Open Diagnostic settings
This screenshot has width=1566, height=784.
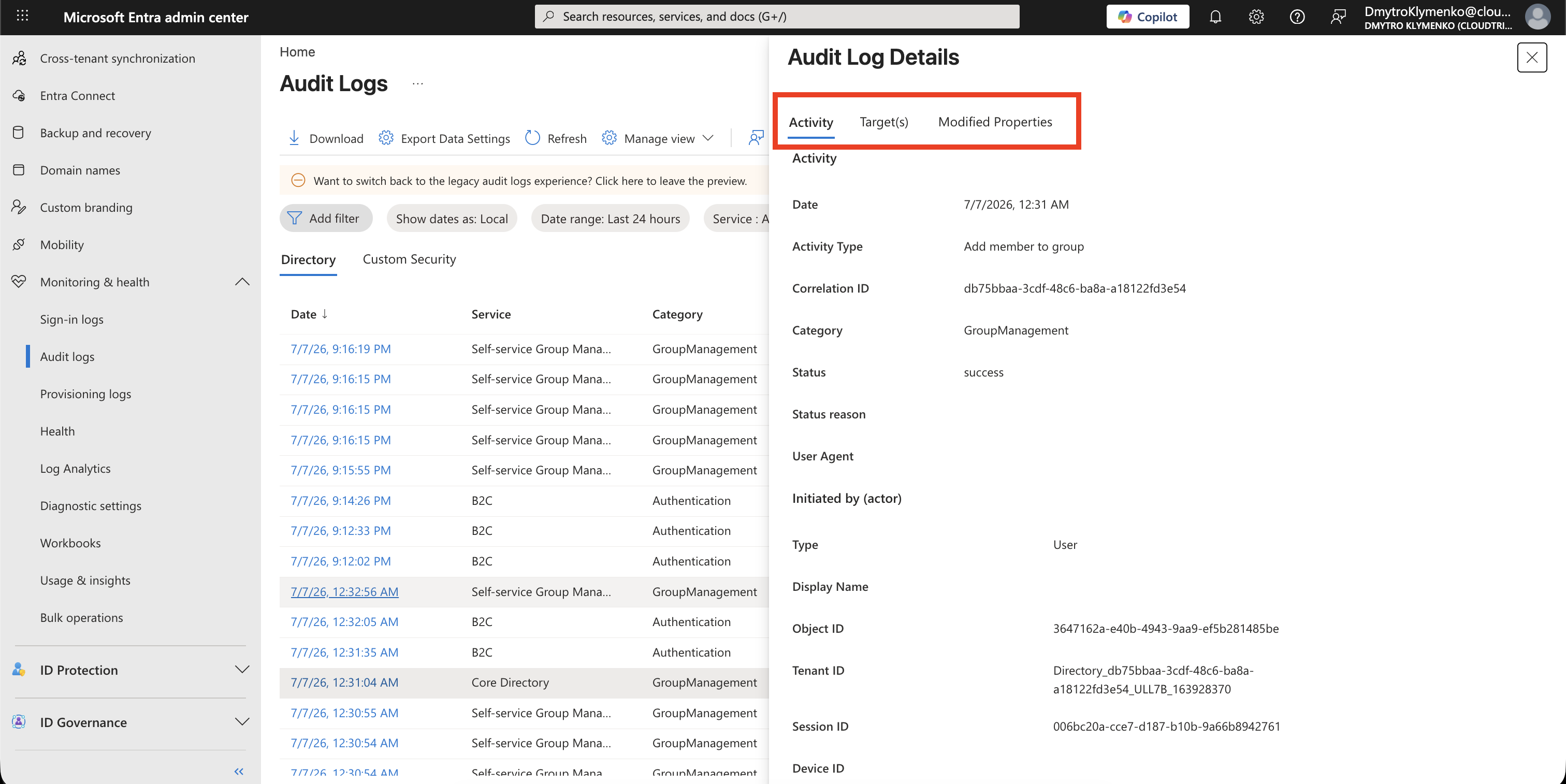pos(91,505)
